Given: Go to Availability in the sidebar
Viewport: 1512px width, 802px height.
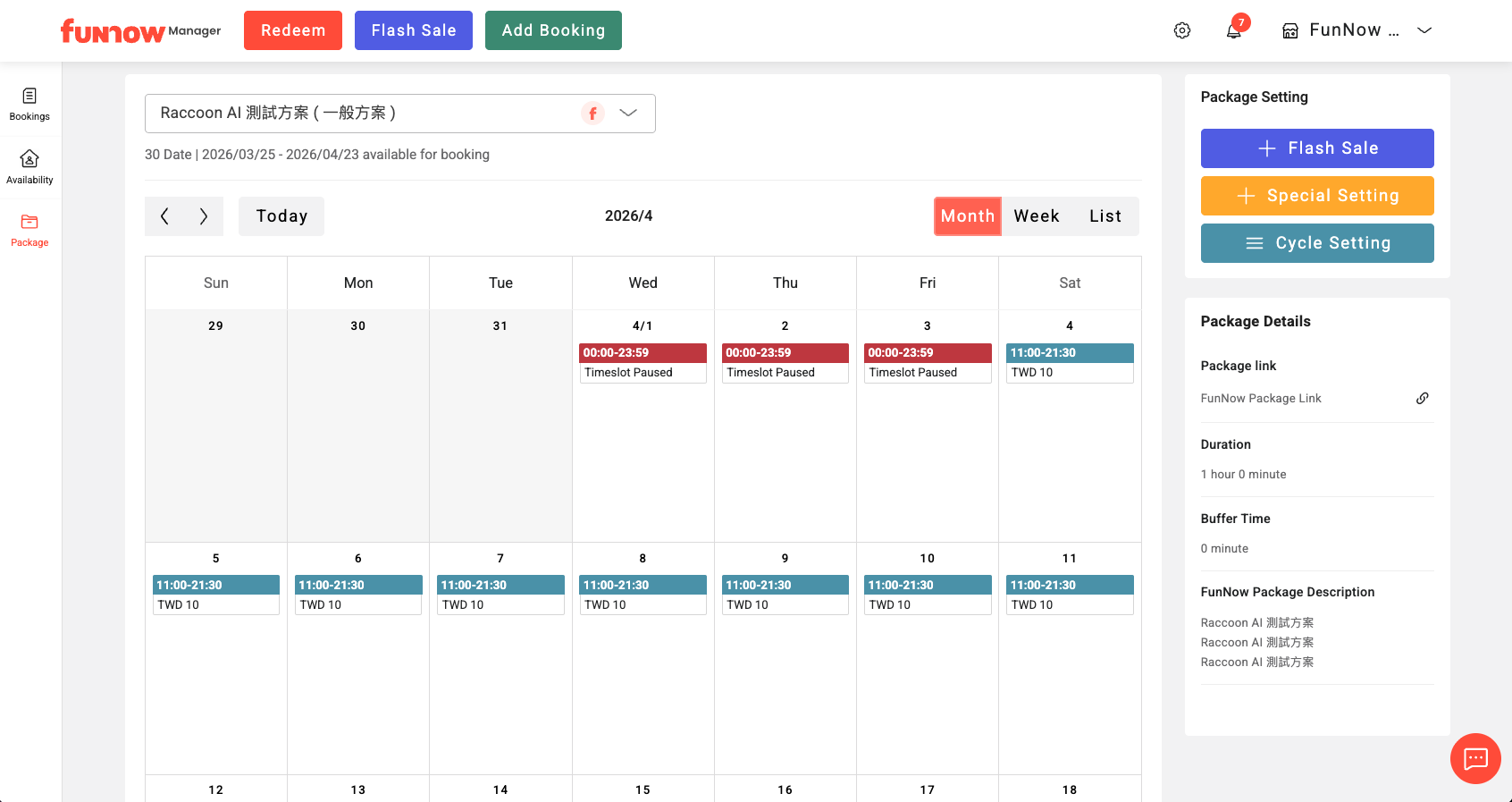Looking at the screenshot, I should (29, 167).
